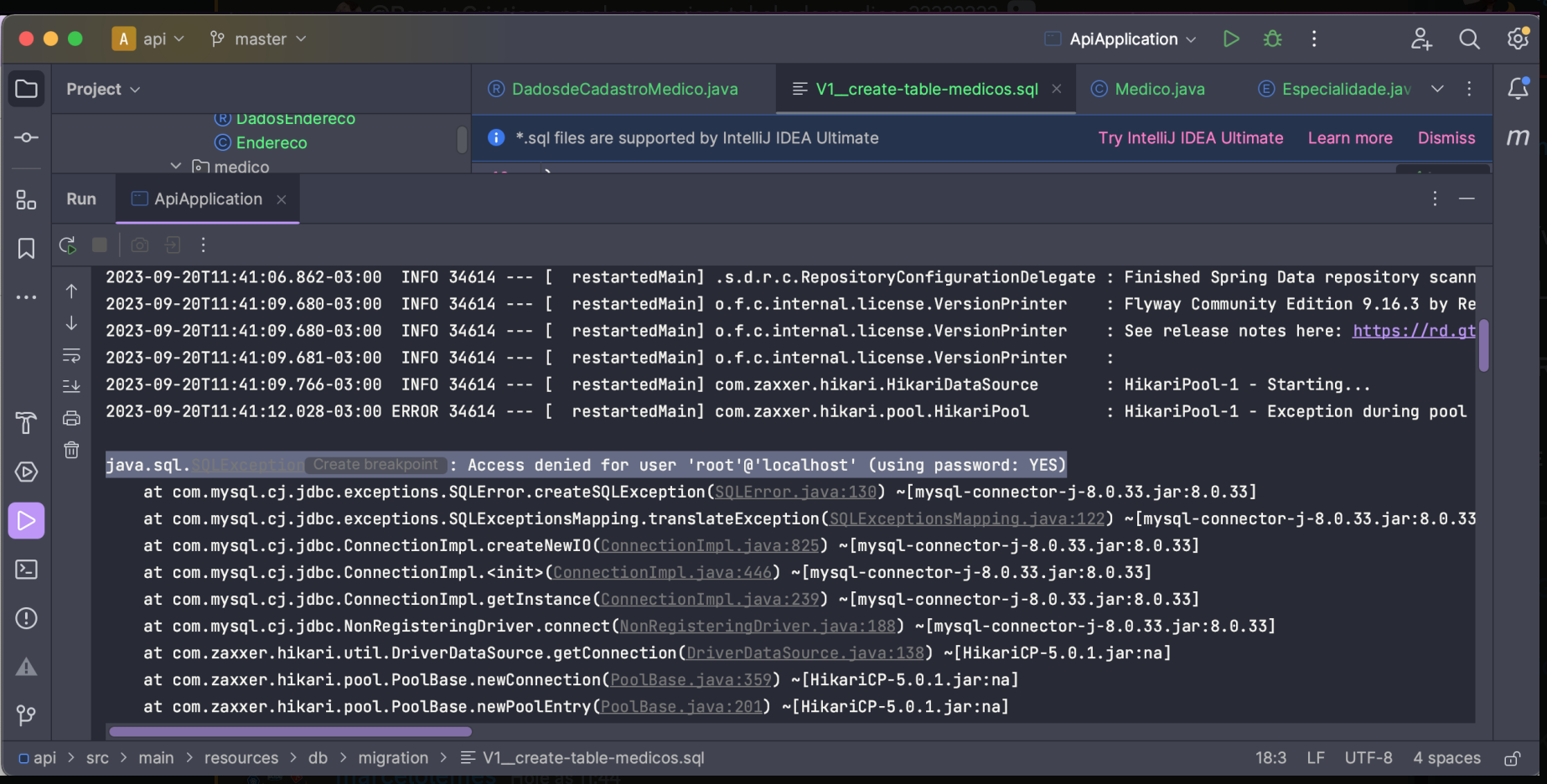Click the console horizontal scrollbar
Screen dimensions: 1547x784
290,731
